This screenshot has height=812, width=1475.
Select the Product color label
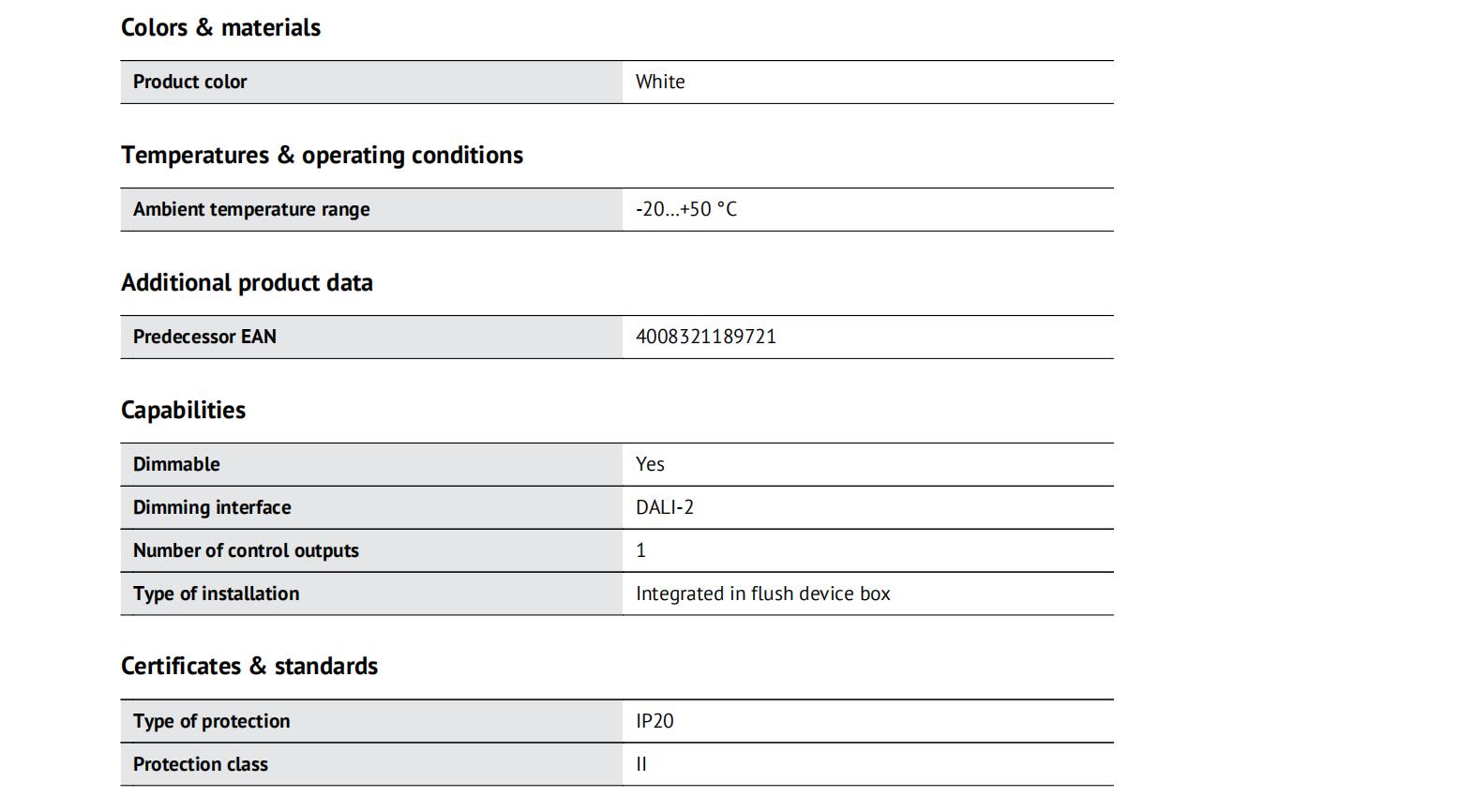tap(189, 83)
